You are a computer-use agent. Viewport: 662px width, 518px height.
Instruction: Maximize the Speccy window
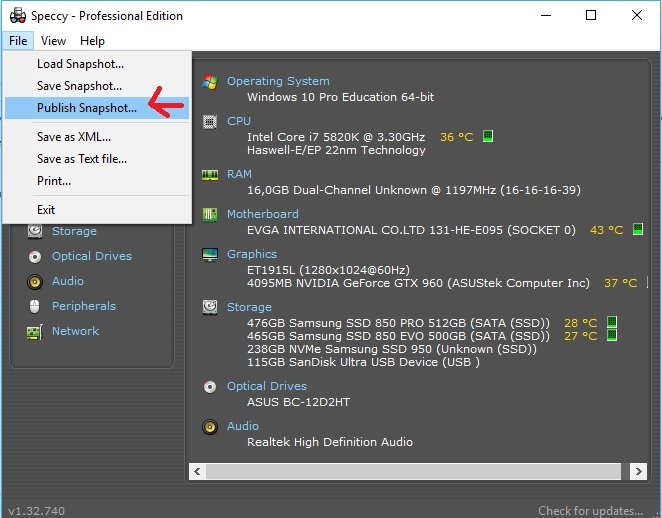pyautogui.click(x=591, y=16)
